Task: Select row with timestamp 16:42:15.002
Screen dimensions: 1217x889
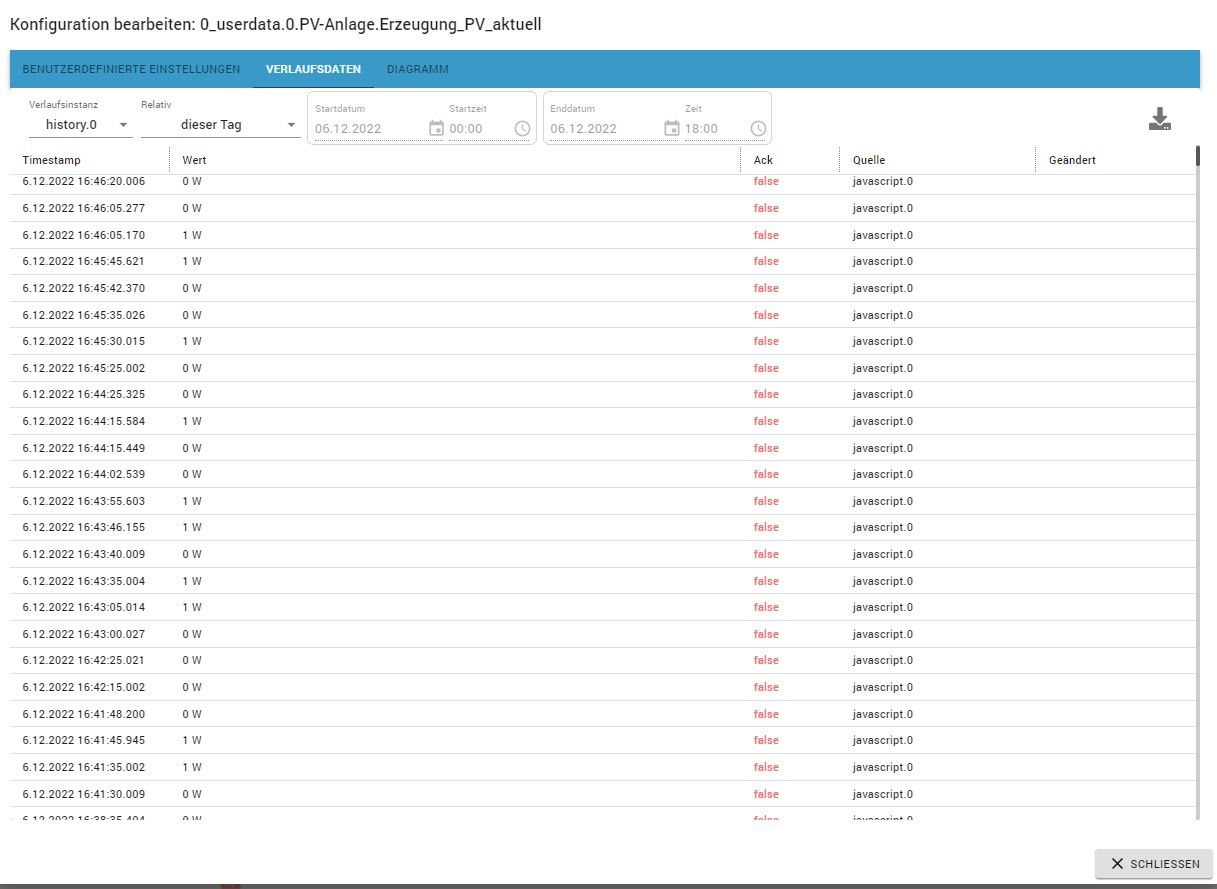Action: click(603, 687)
